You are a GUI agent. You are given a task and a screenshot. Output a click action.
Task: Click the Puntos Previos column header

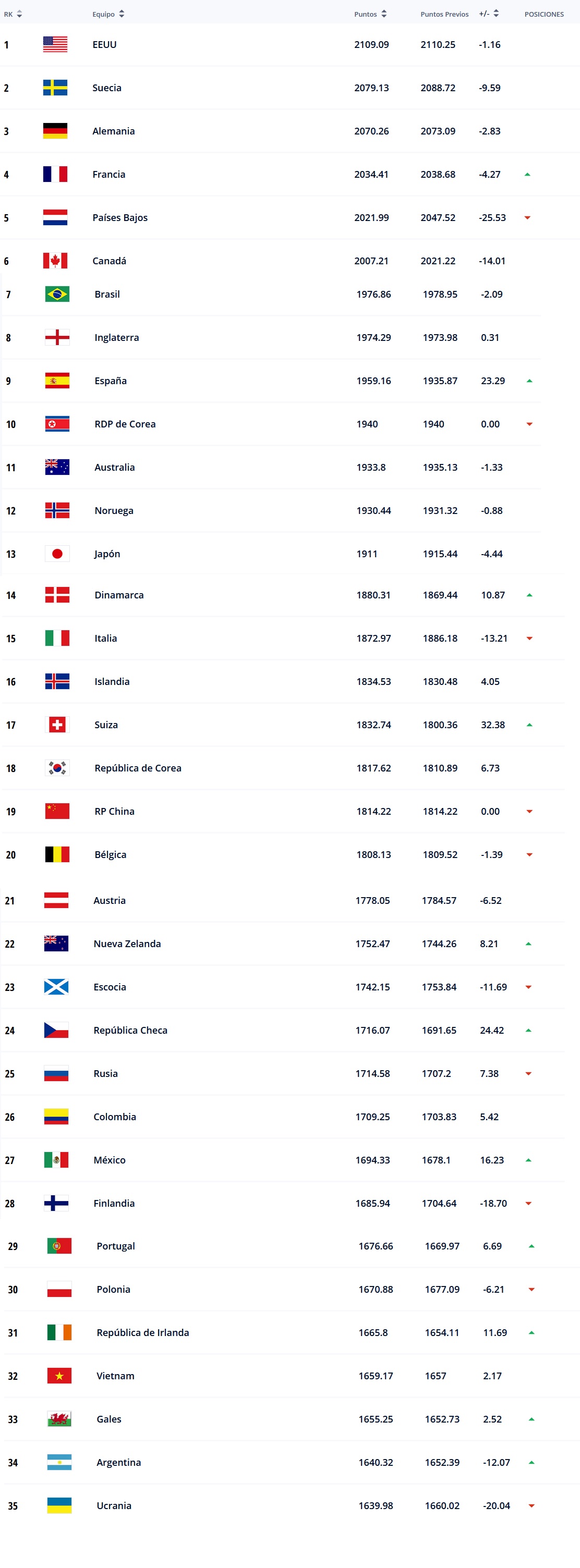(444, 14)
